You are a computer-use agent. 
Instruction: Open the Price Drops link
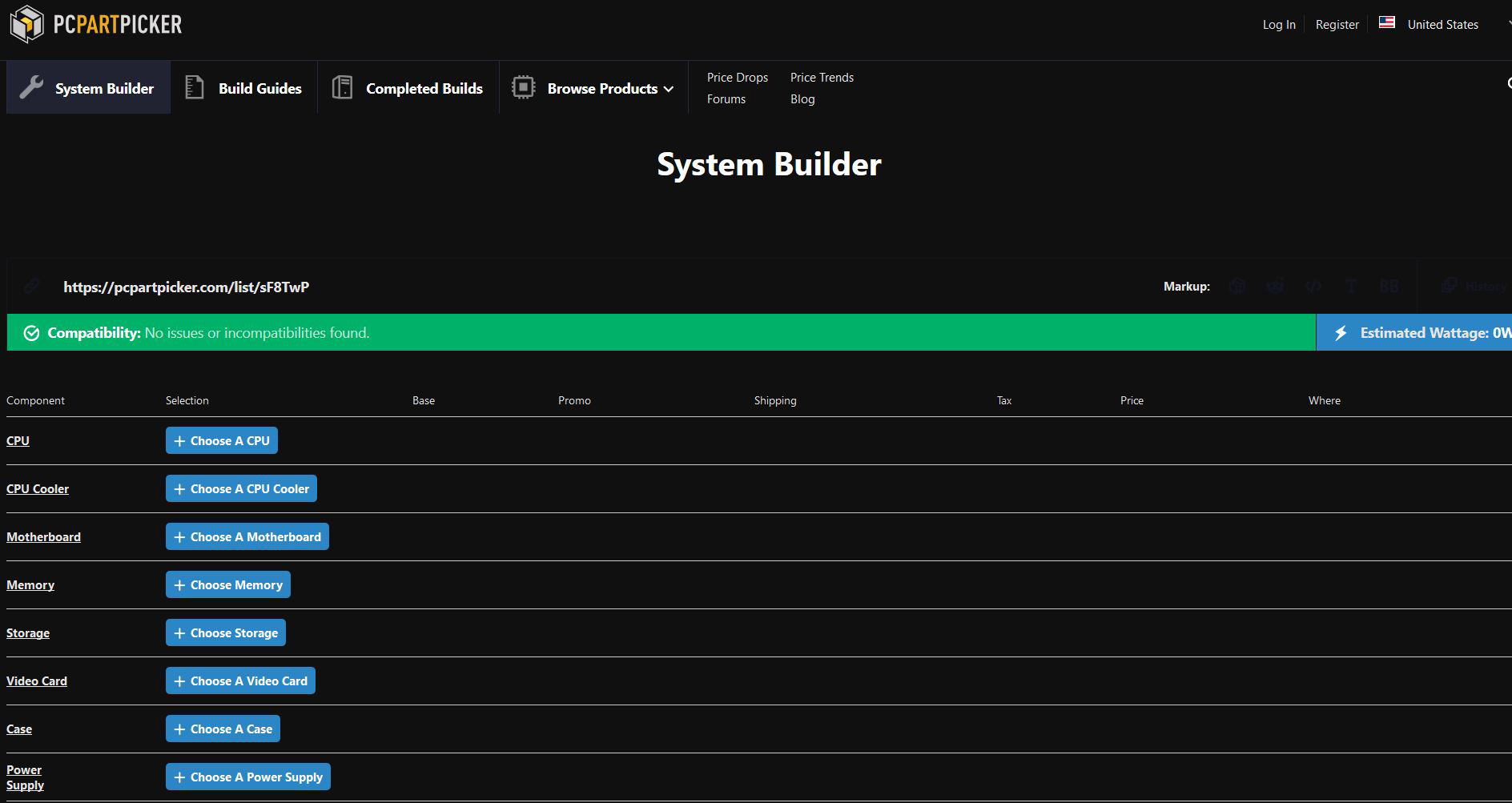[737, 78]
